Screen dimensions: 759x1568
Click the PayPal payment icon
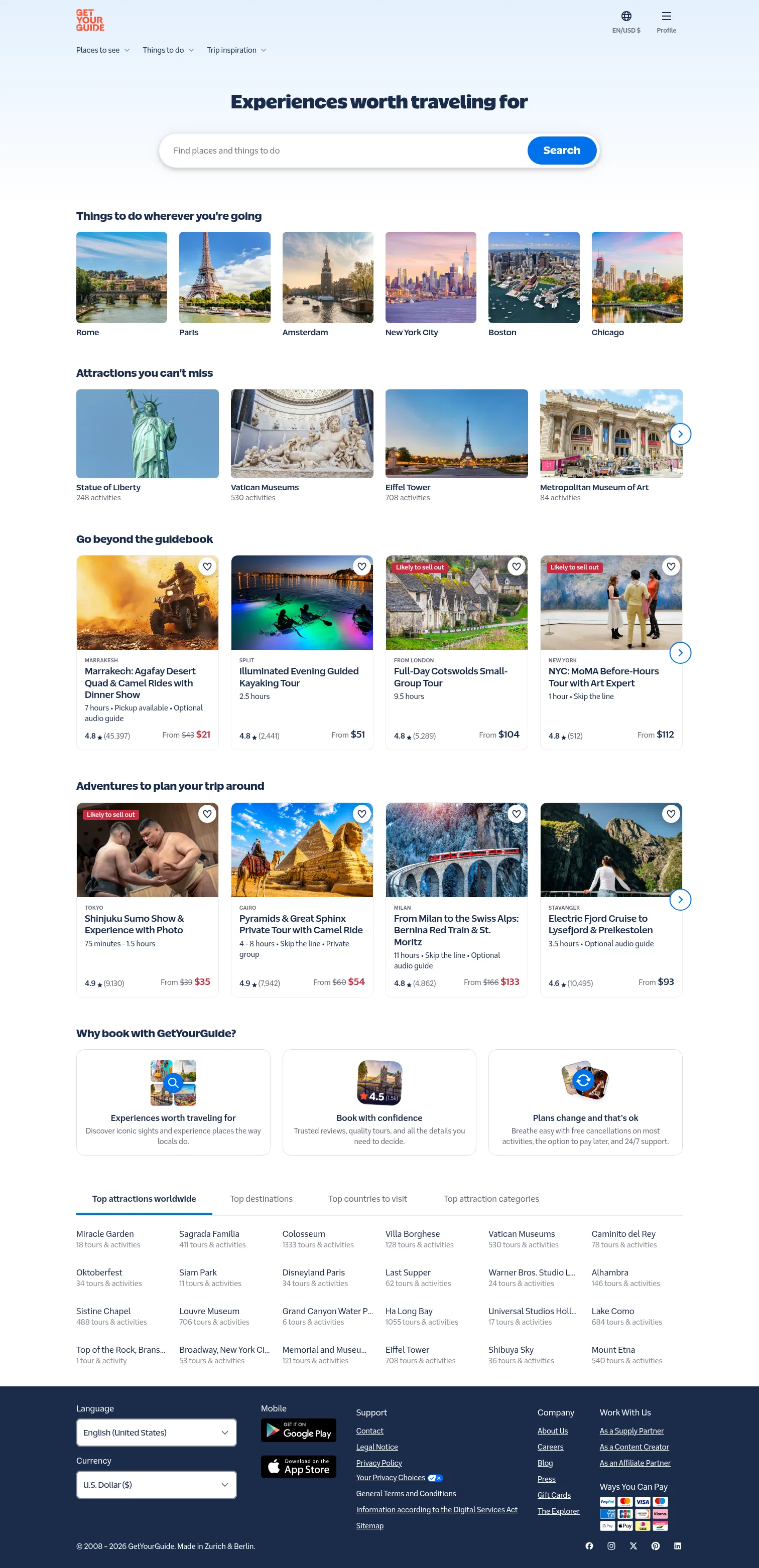pos(607,1502)
